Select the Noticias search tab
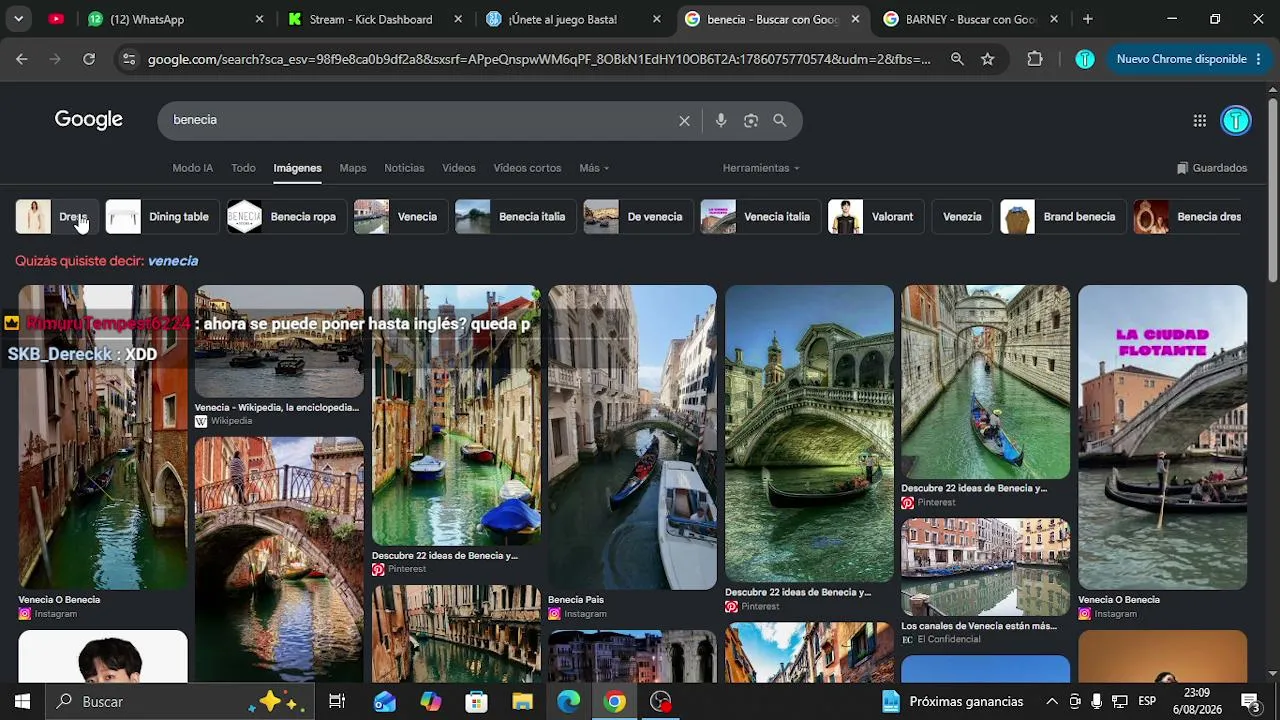The width and height of the screenshot is (1280, 720). click(404, 168)
